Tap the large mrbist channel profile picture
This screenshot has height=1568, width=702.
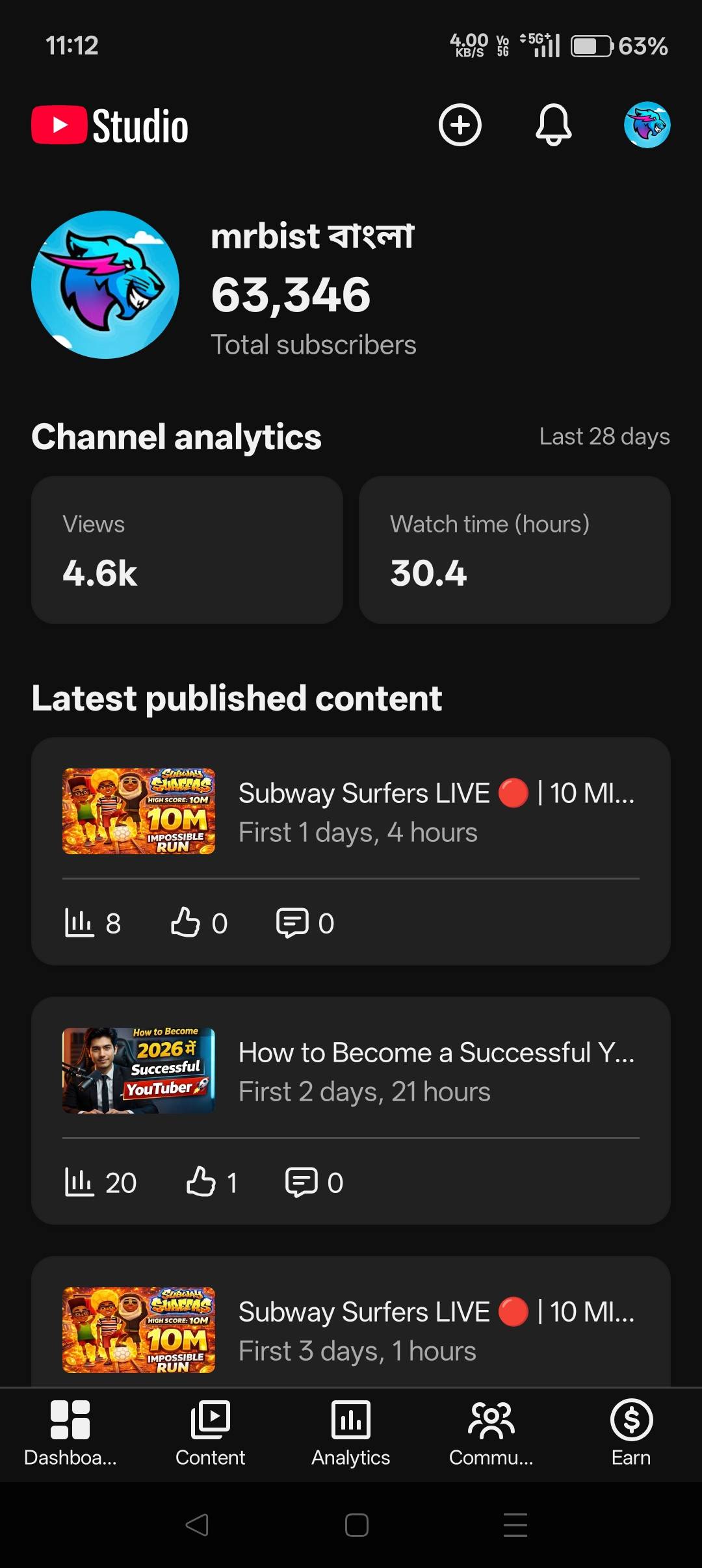click(105, 284)
